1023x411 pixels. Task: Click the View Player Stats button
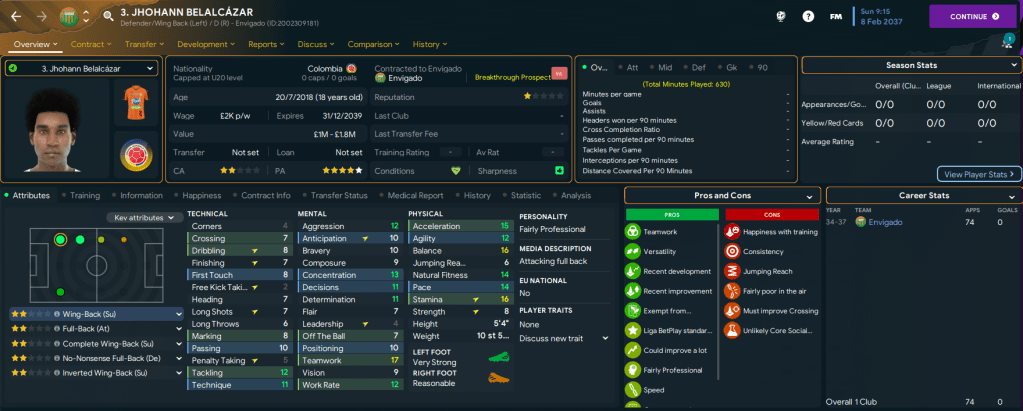click(x=978, y=174)
